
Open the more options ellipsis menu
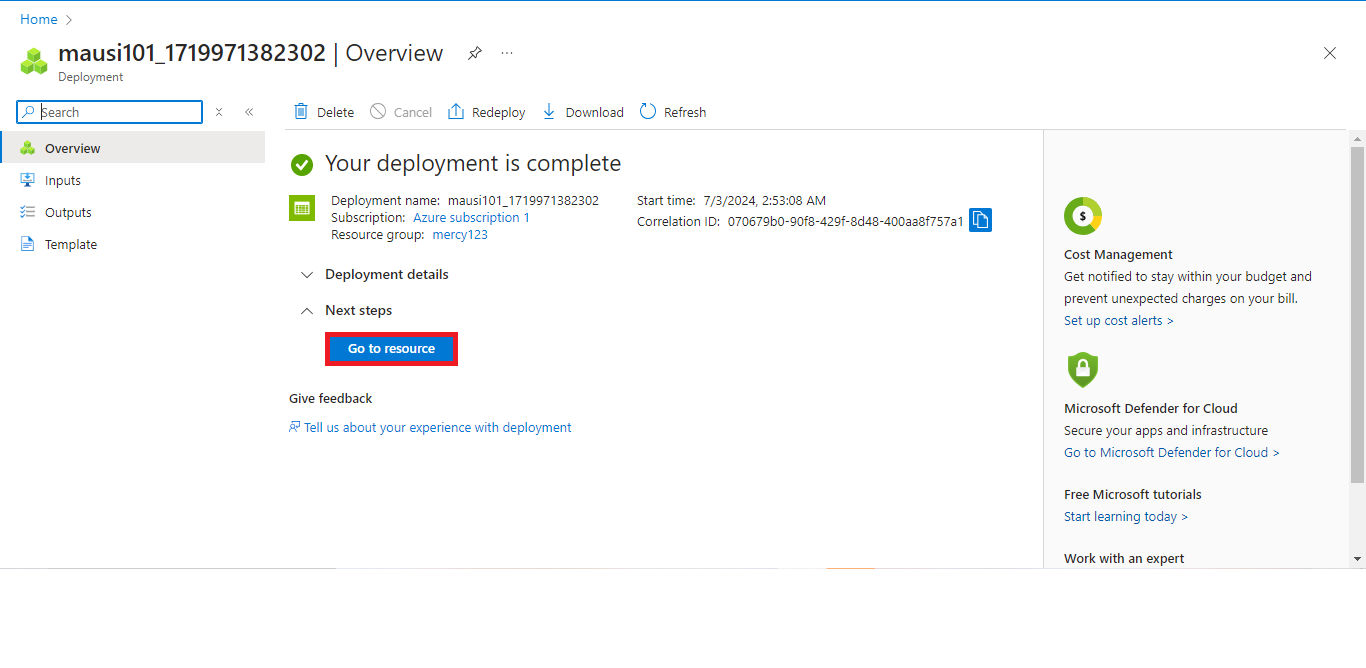(x=507, y=53)
